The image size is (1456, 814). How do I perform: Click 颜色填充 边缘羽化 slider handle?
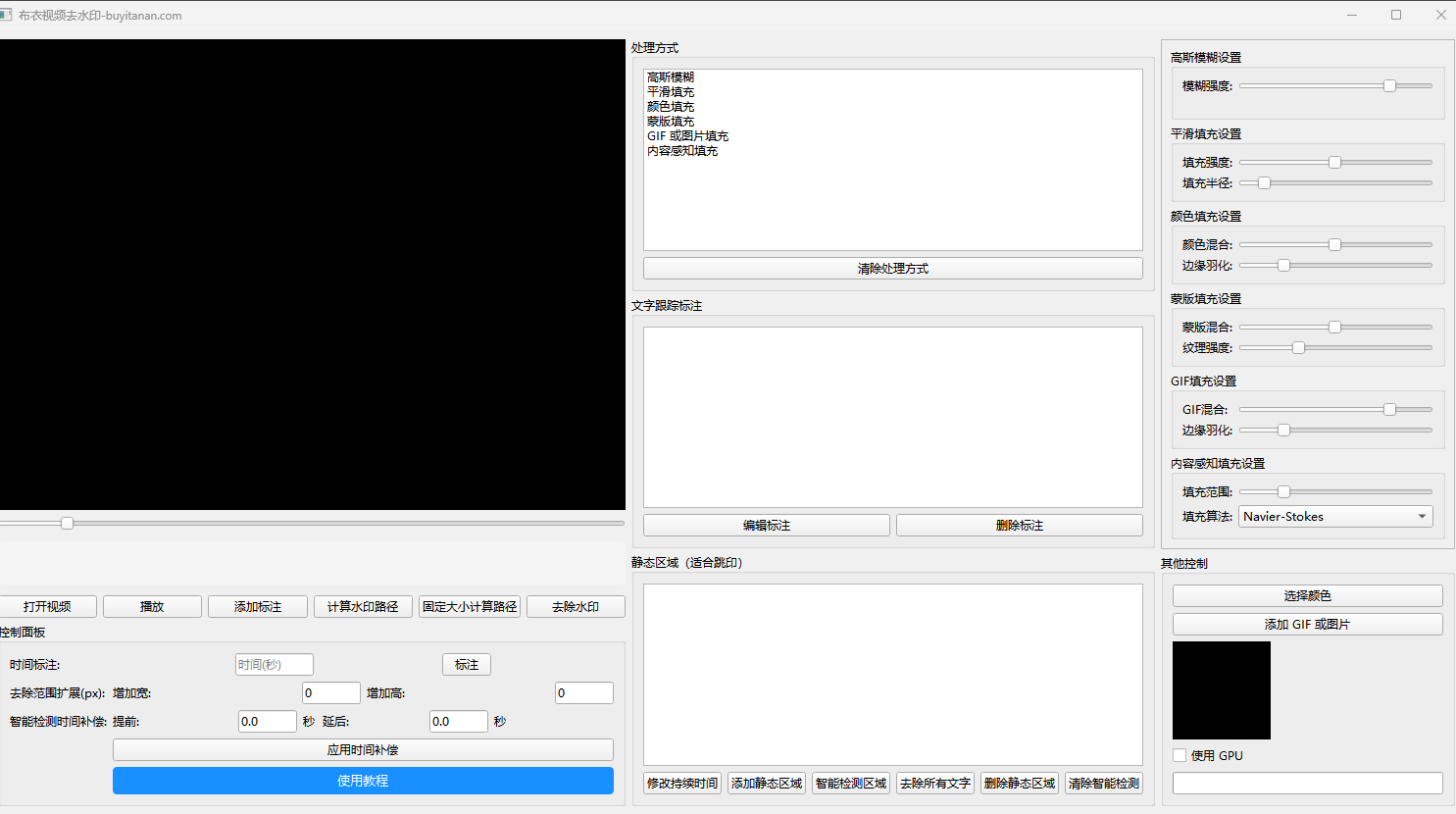[1283, 266]
